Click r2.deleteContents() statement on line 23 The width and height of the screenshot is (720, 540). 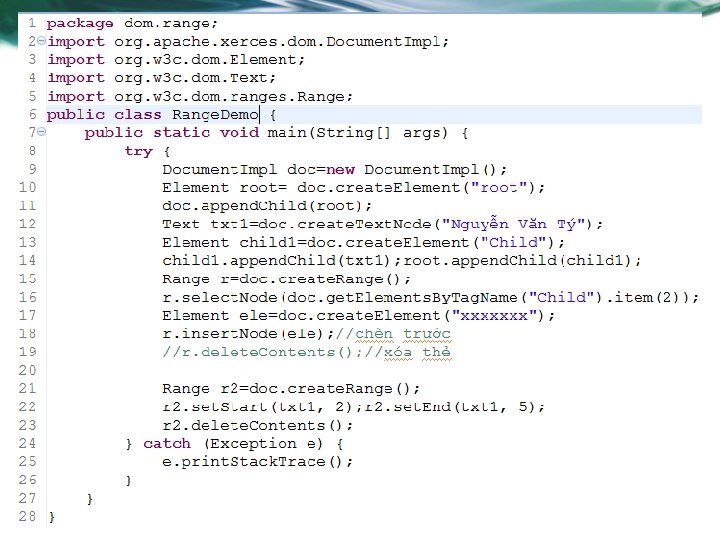pos(257,425)
